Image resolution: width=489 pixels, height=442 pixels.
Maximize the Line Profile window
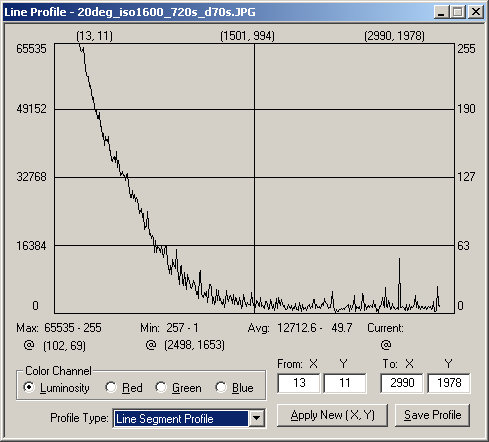tap(458, 12)
